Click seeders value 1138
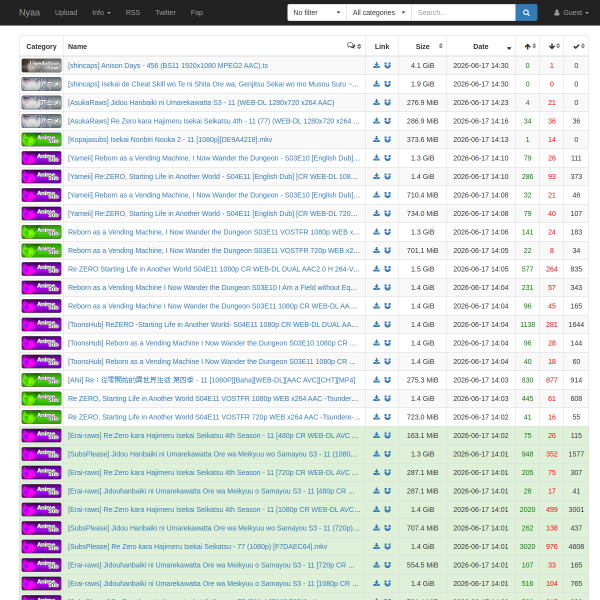The image size is (600, 600). pos(527,324)
